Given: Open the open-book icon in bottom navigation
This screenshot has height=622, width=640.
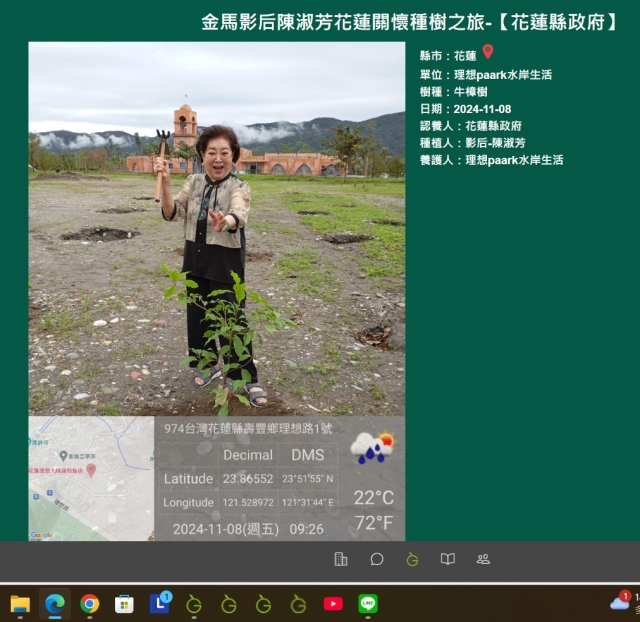Looking at the screenshot, I should coord(448,559).
